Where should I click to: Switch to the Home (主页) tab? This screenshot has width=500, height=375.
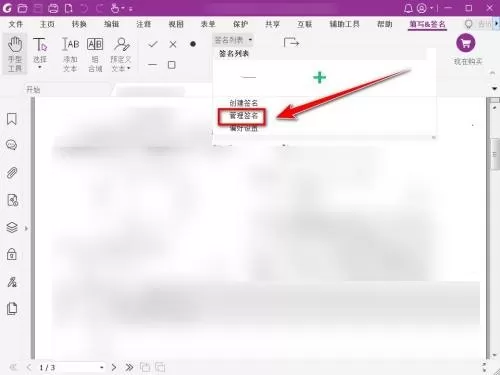click(x=47, y=24)
